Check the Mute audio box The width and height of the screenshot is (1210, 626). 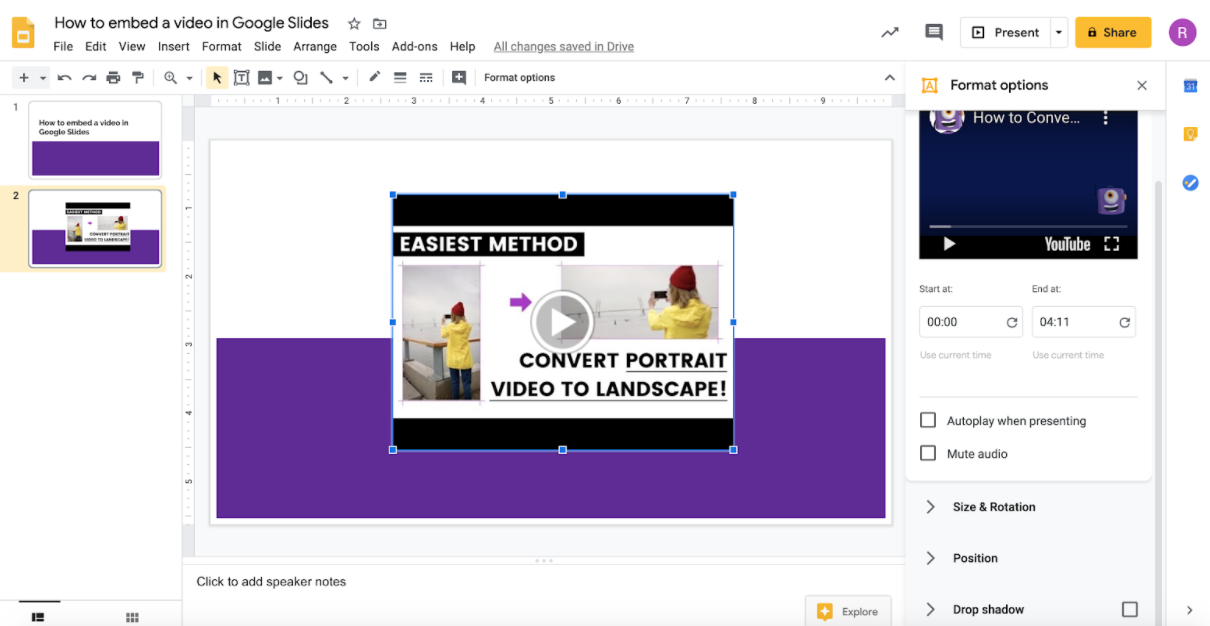coord(928,453)
